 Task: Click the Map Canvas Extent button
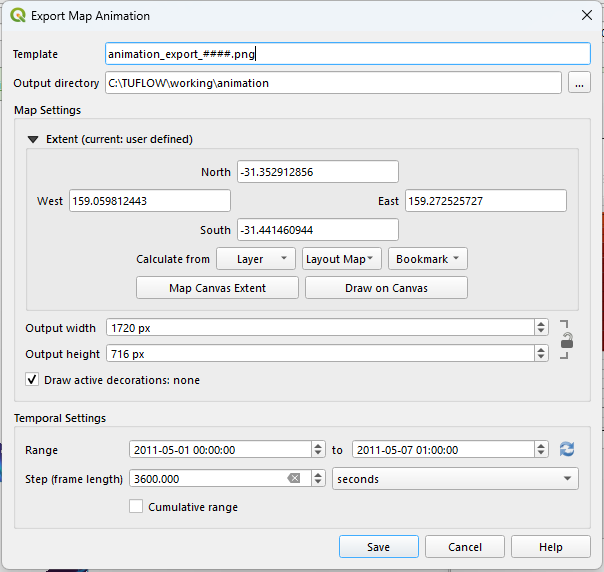coord(217,288)
